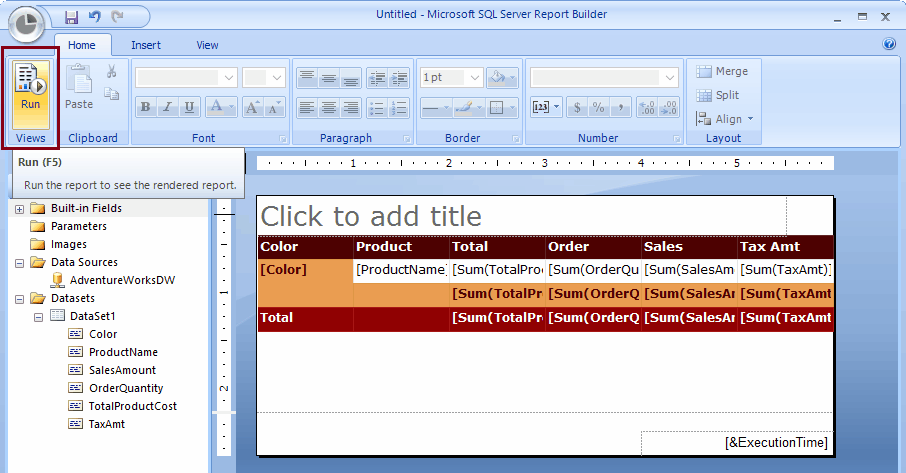Open the font name combo box
The width and height of the screenshot is (906, 473).
(x=186, y=77)
